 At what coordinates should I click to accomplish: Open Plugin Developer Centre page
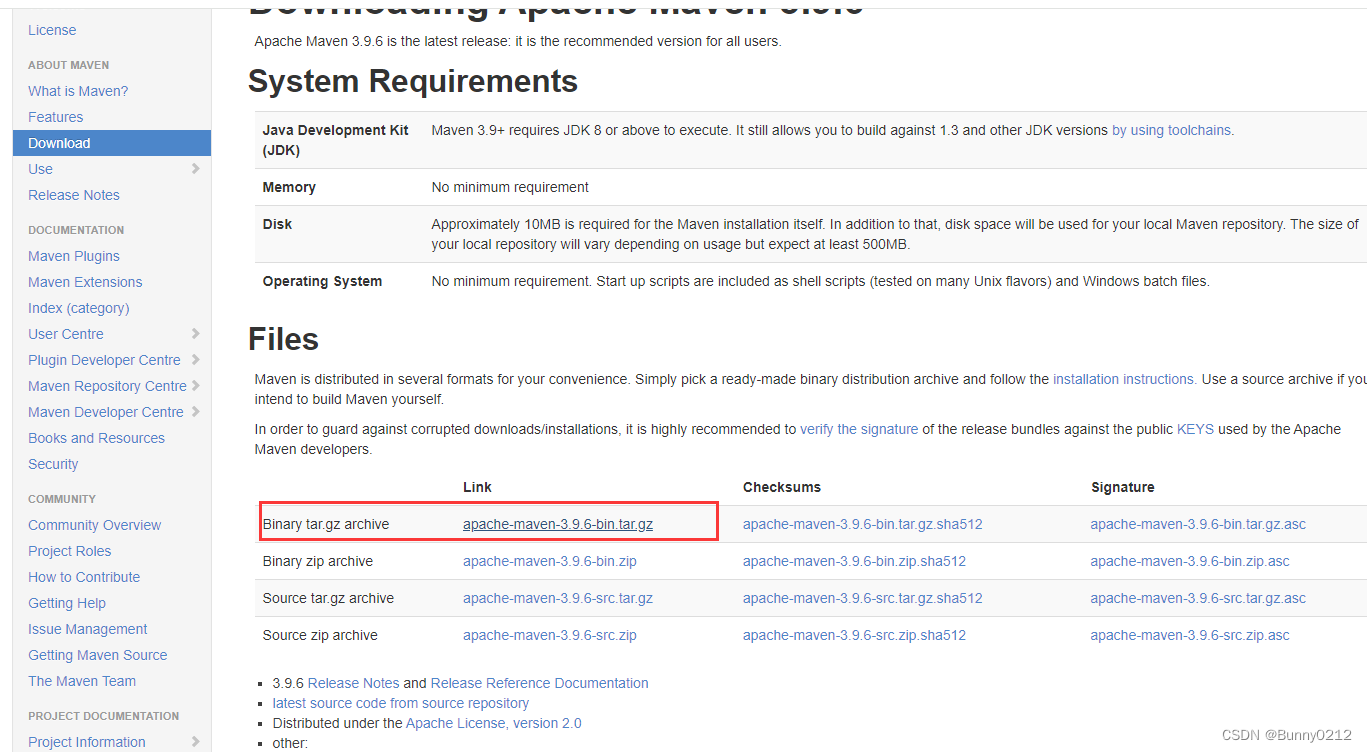point(104,360)
